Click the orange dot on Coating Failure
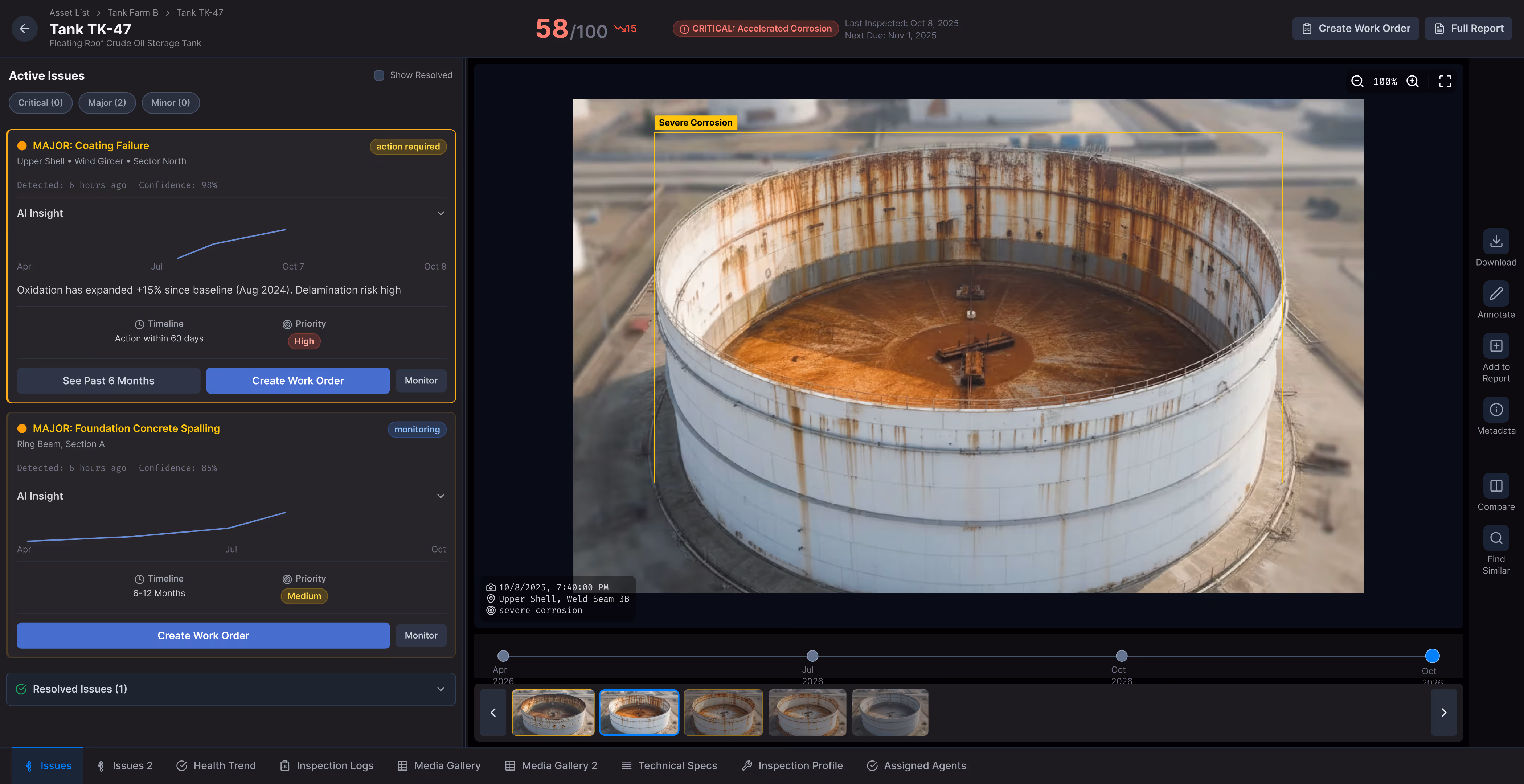This screenshot has width=1524, height=784. 22,145
